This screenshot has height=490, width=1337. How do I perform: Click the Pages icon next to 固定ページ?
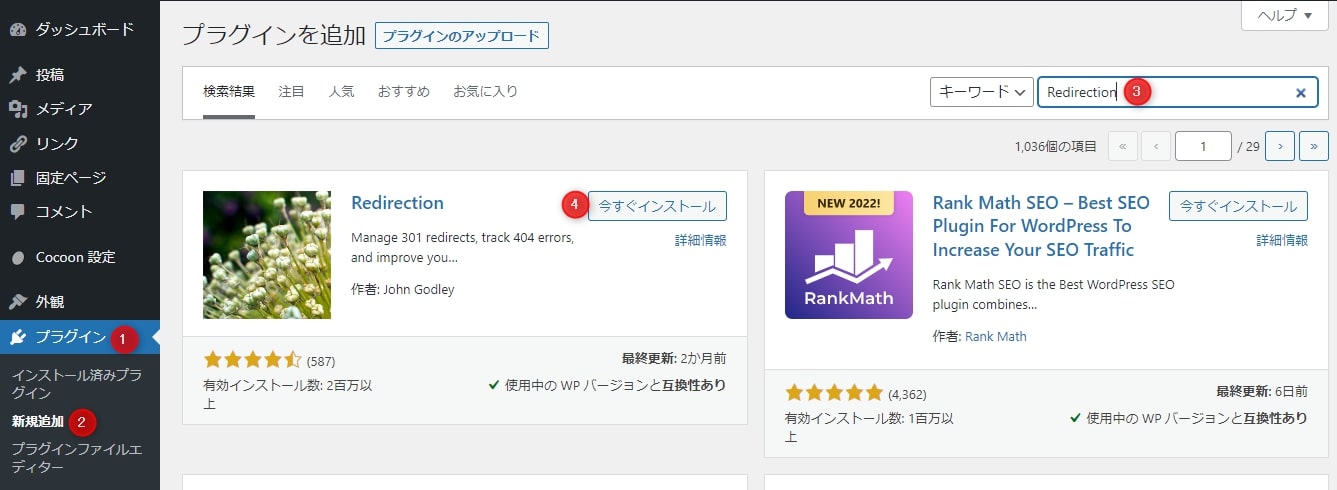[18, 177]
